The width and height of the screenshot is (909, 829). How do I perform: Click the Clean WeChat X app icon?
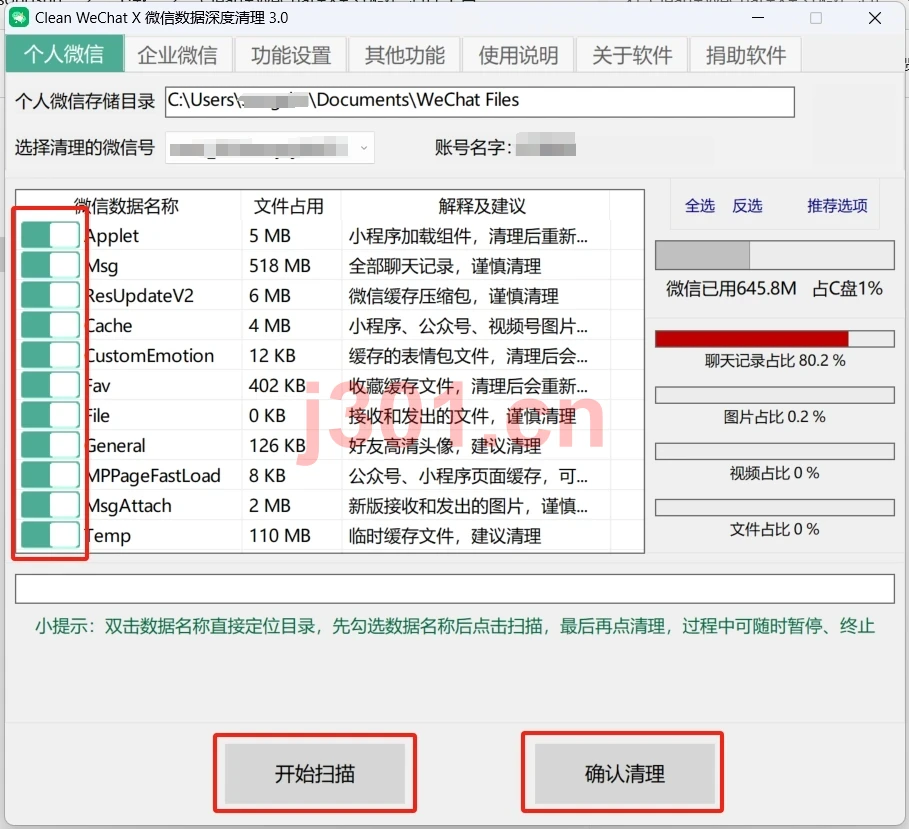click(19, 17)
